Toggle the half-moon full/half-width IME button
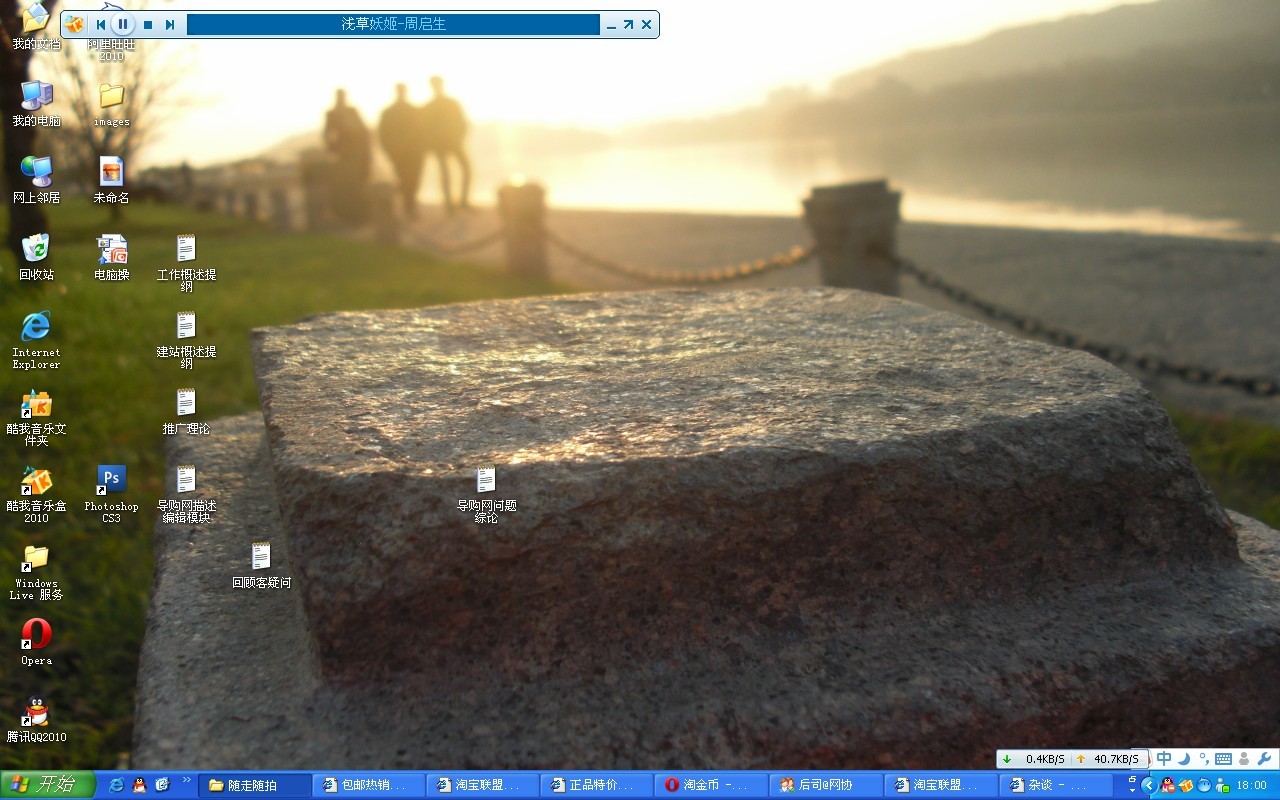 coord(1184,759)
